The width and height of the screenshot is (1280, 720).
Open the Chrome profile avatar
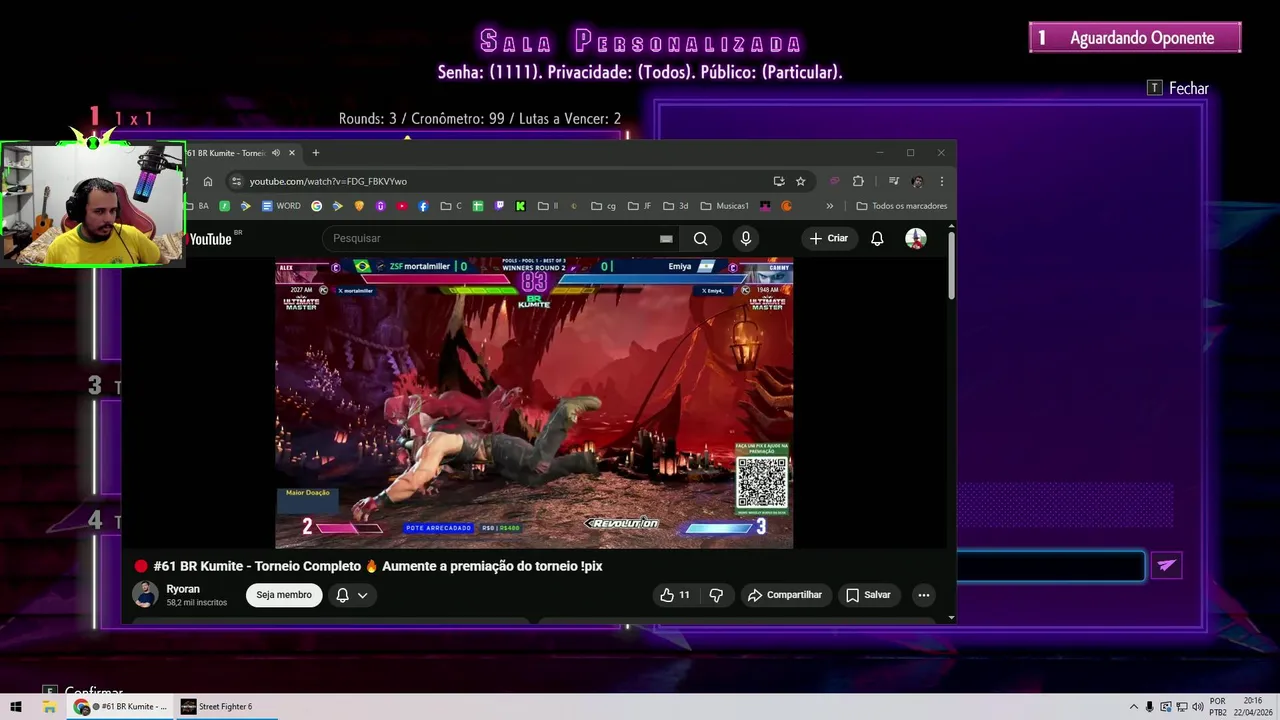click(917, 181)
